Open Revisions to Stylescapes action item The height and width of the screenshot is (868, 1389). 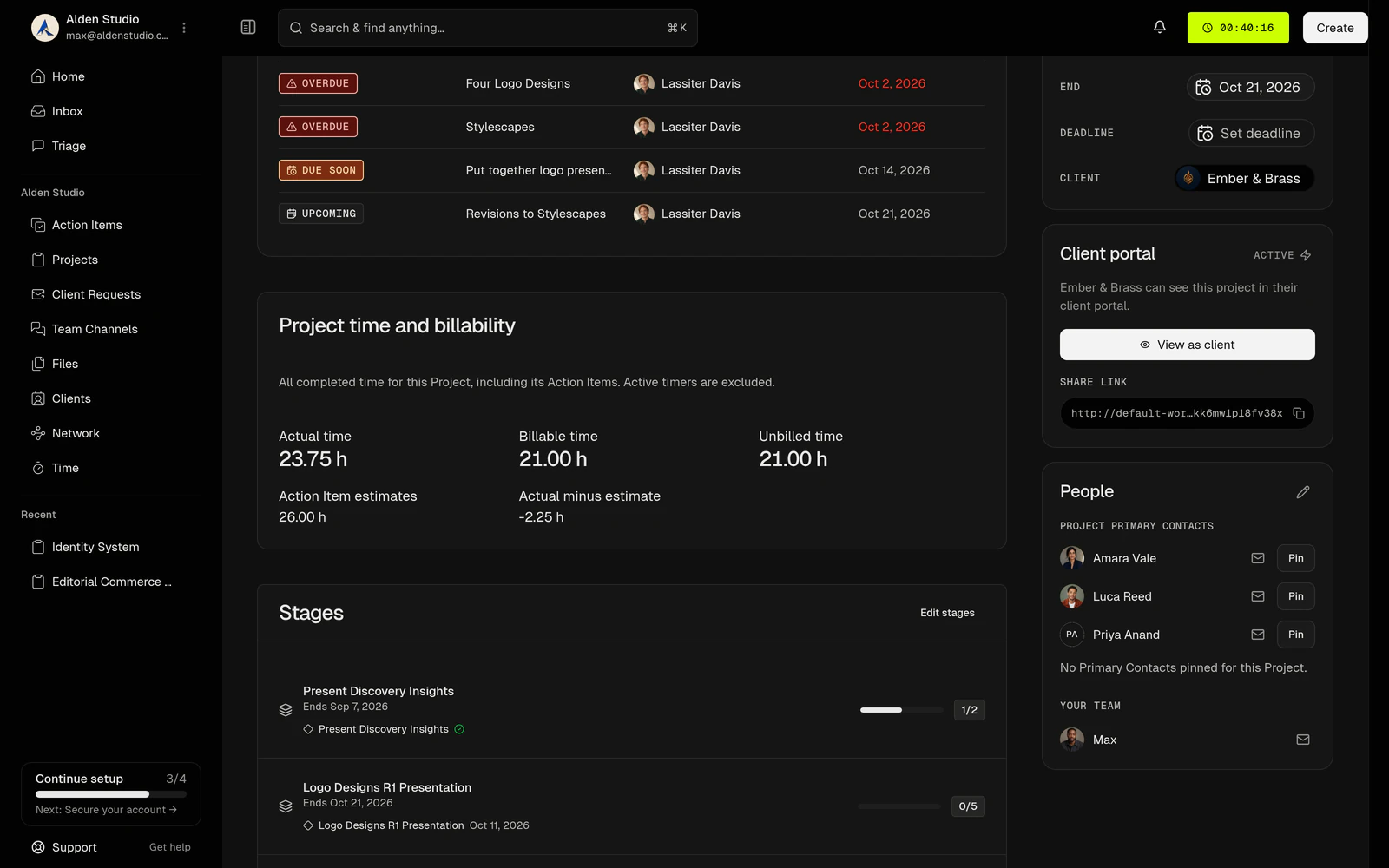536,214
